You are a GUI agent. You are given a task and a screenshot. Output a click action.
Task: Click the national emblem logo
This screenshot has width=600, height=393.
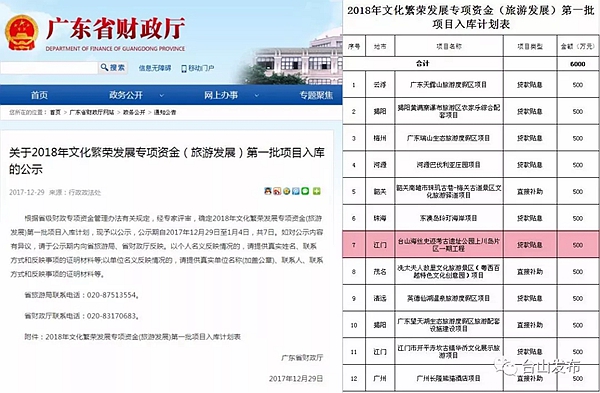[x=21, y=33]
